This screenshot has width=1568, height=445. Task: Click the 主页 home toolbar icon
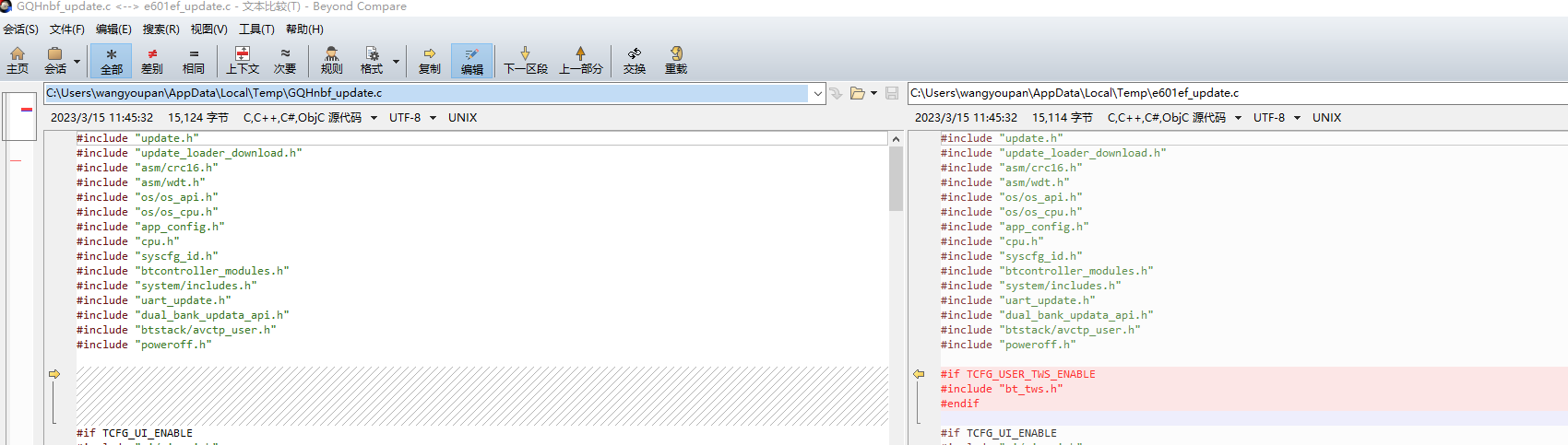pyautogui.click(x=18, y=60)
